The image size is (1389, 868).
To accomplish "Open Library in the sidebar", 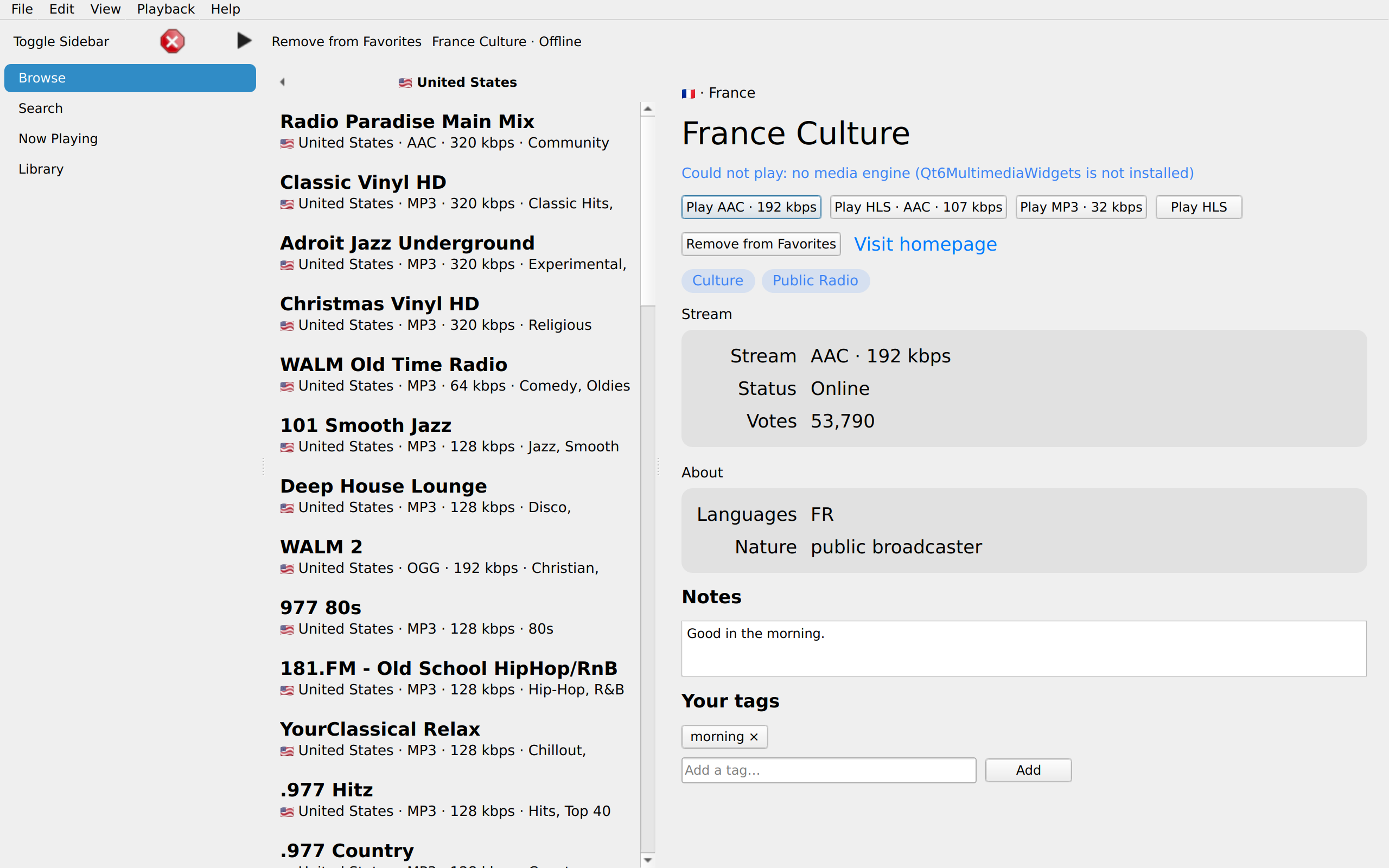I will (130, 169).
